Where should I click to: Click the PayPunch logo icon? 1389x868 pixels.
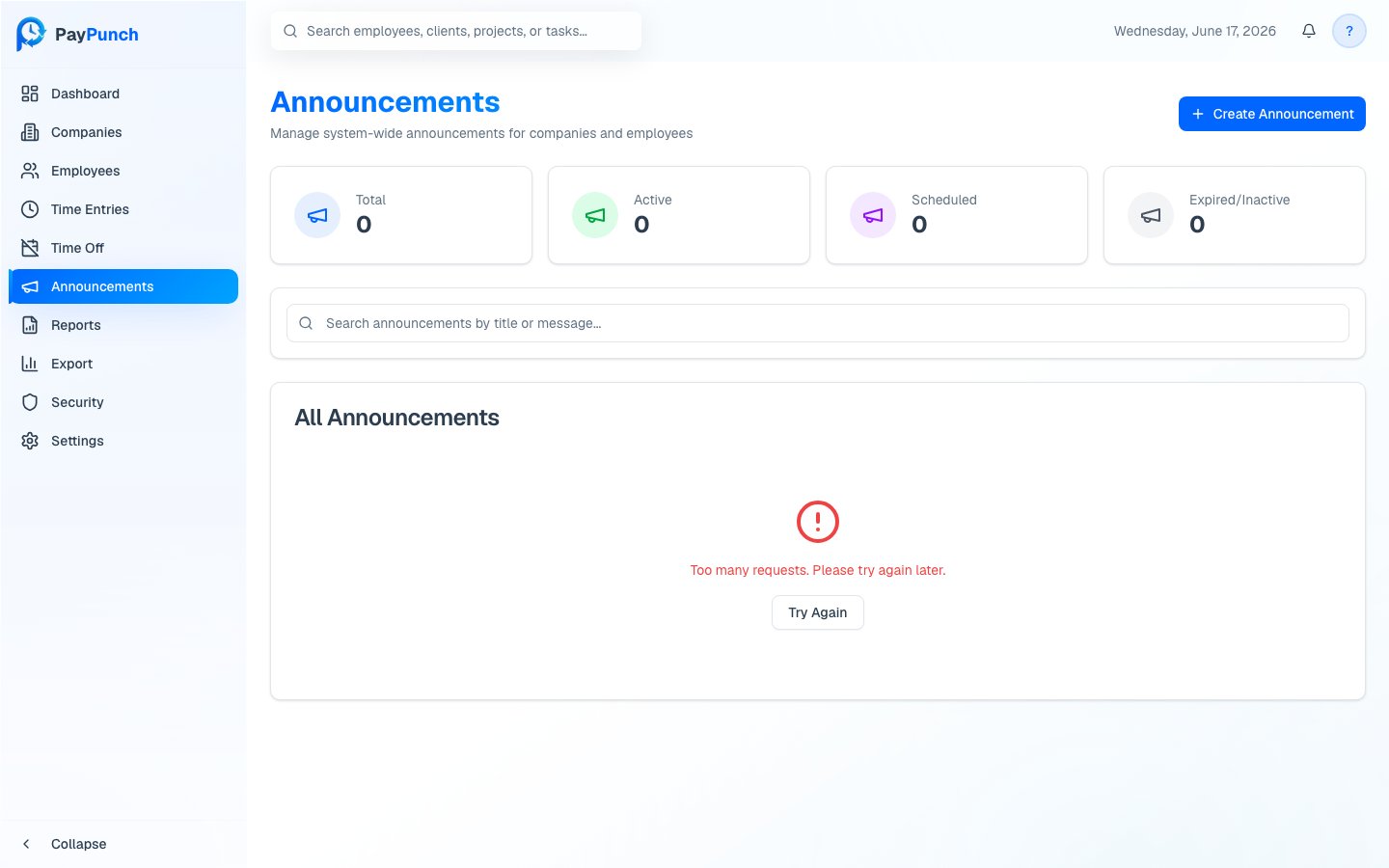tap(31, 34)
